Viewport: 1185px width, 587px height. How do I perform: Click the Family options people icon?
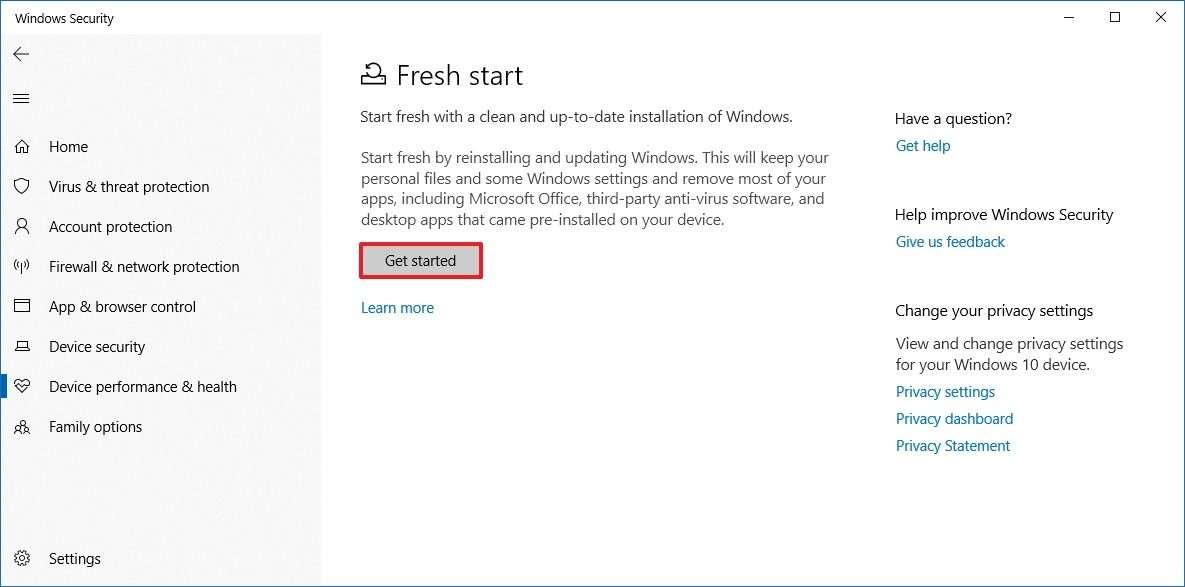coord(21,427)
